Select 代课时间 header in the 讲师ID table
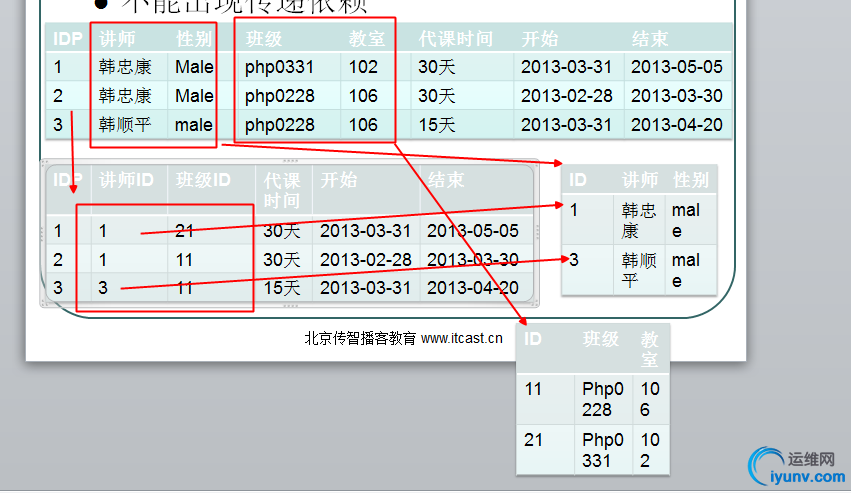Viewport: 851px width, 493px height. pyautogui.click(x=282, y=191)
